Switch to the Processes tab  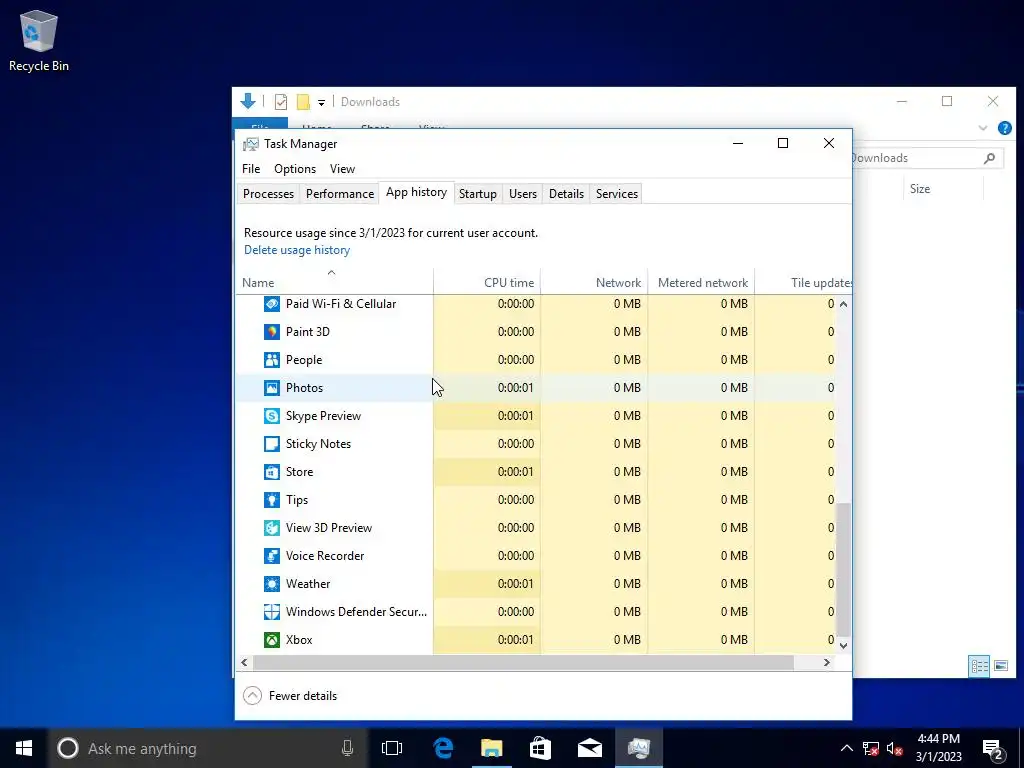tap(268, 194)
